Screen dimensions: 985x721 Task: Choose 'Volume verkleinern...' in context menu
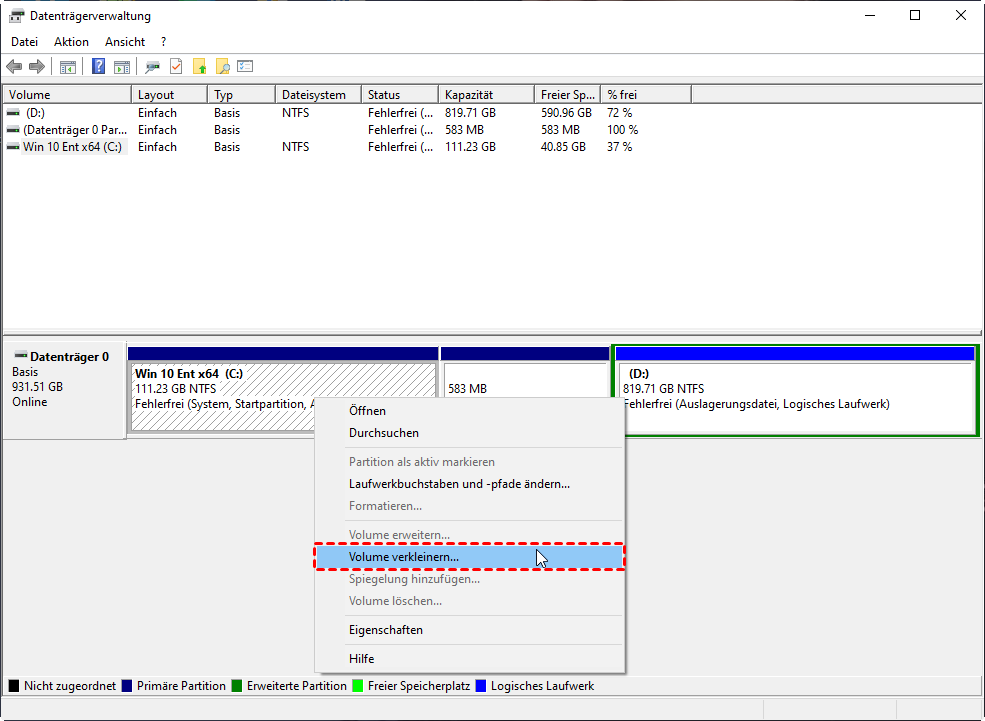(404, 557)
